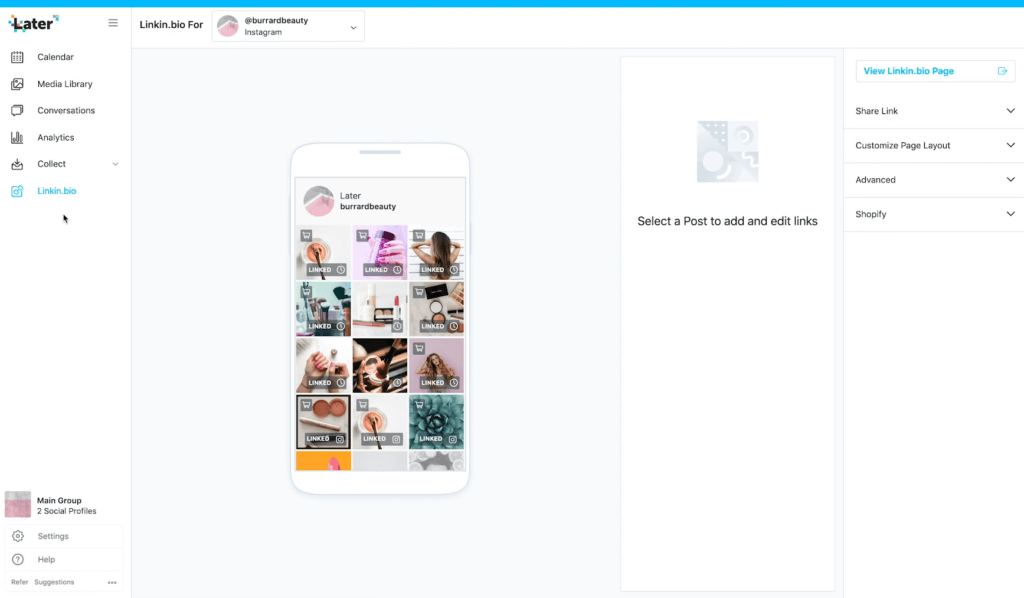Select the green succulent post thumbnail
The image size is (1024, 598).
click(436, 422)
